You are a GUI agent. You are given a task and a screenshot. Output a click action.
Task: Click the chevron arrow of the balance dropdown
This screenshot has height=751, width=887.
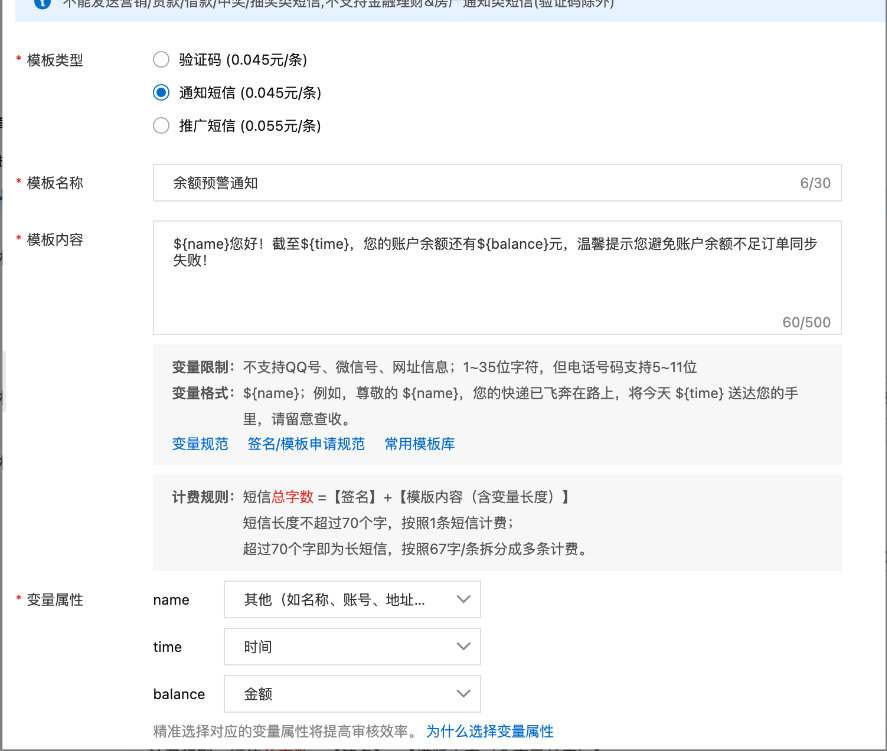point(462,694)
